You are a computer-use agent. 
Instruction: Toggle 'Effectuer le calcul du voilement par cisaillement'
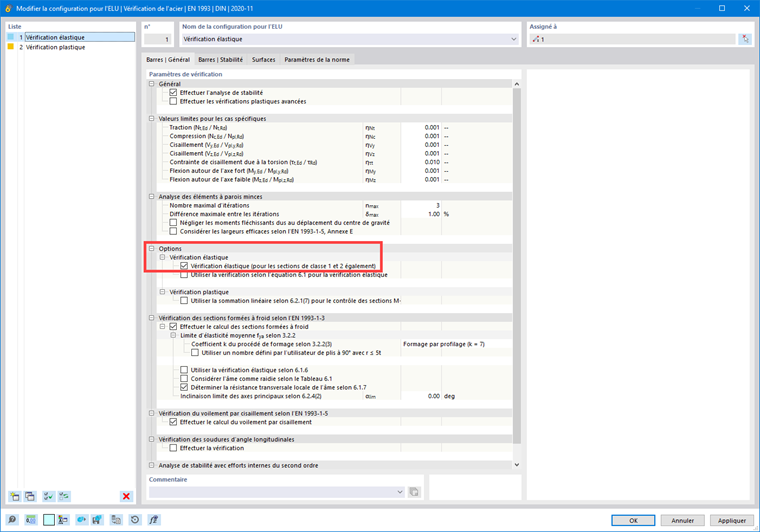click(x=173, y=422)
